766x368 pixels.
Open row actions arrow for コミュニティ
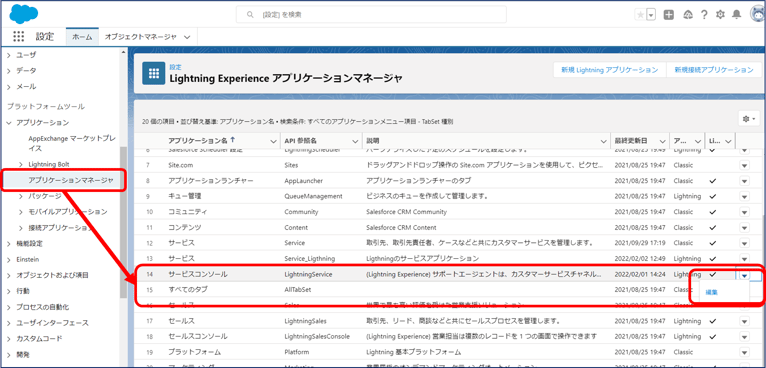coord(744,212)
